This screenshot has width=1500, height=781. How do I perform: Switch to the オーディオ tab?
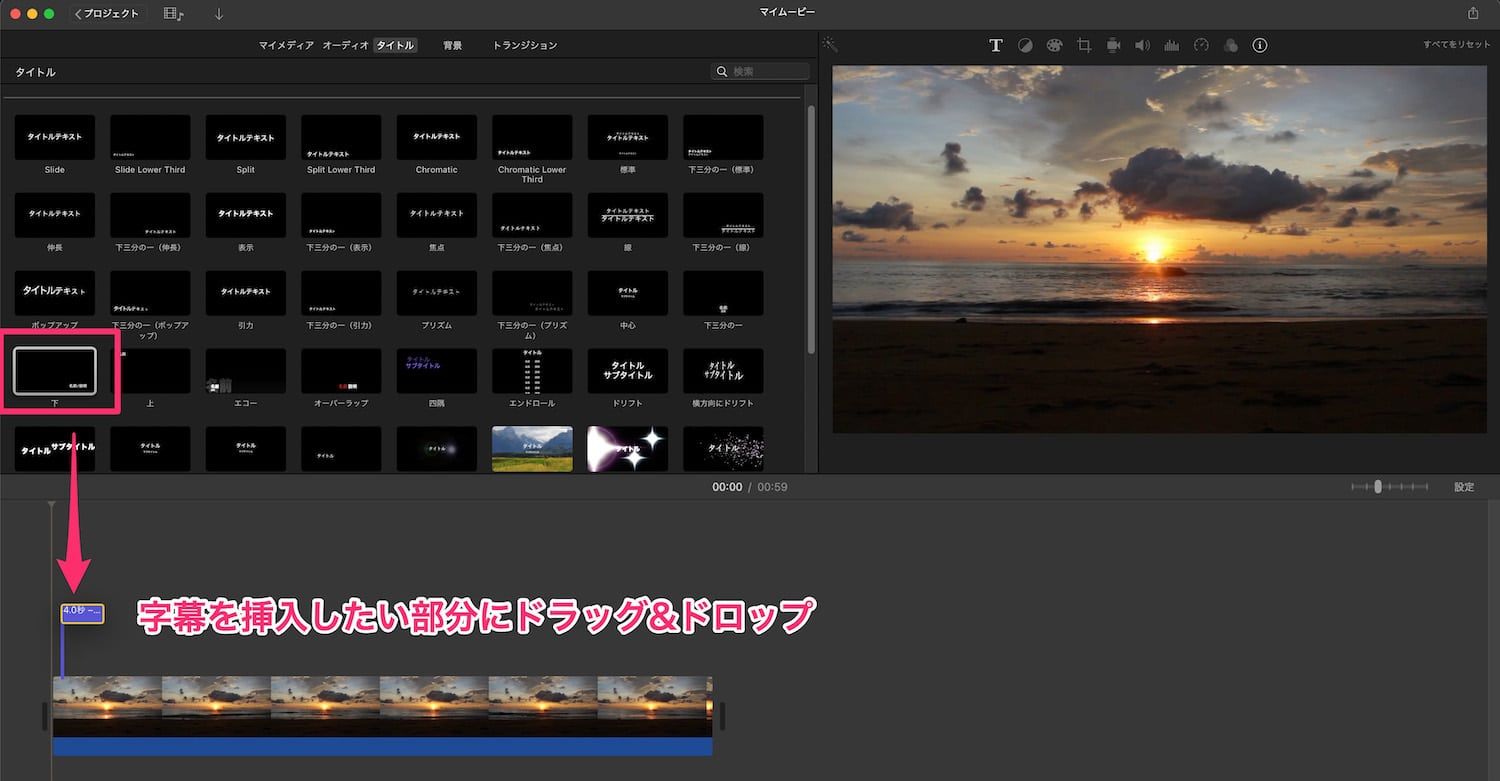(x=345, y=45)
